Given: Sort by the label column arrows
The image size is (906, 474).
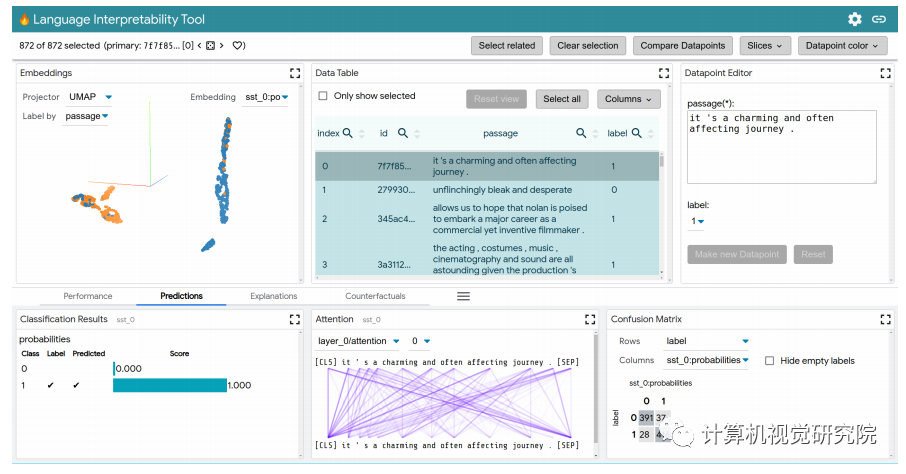Looking at the screenshot, I should tap(651, 134).
